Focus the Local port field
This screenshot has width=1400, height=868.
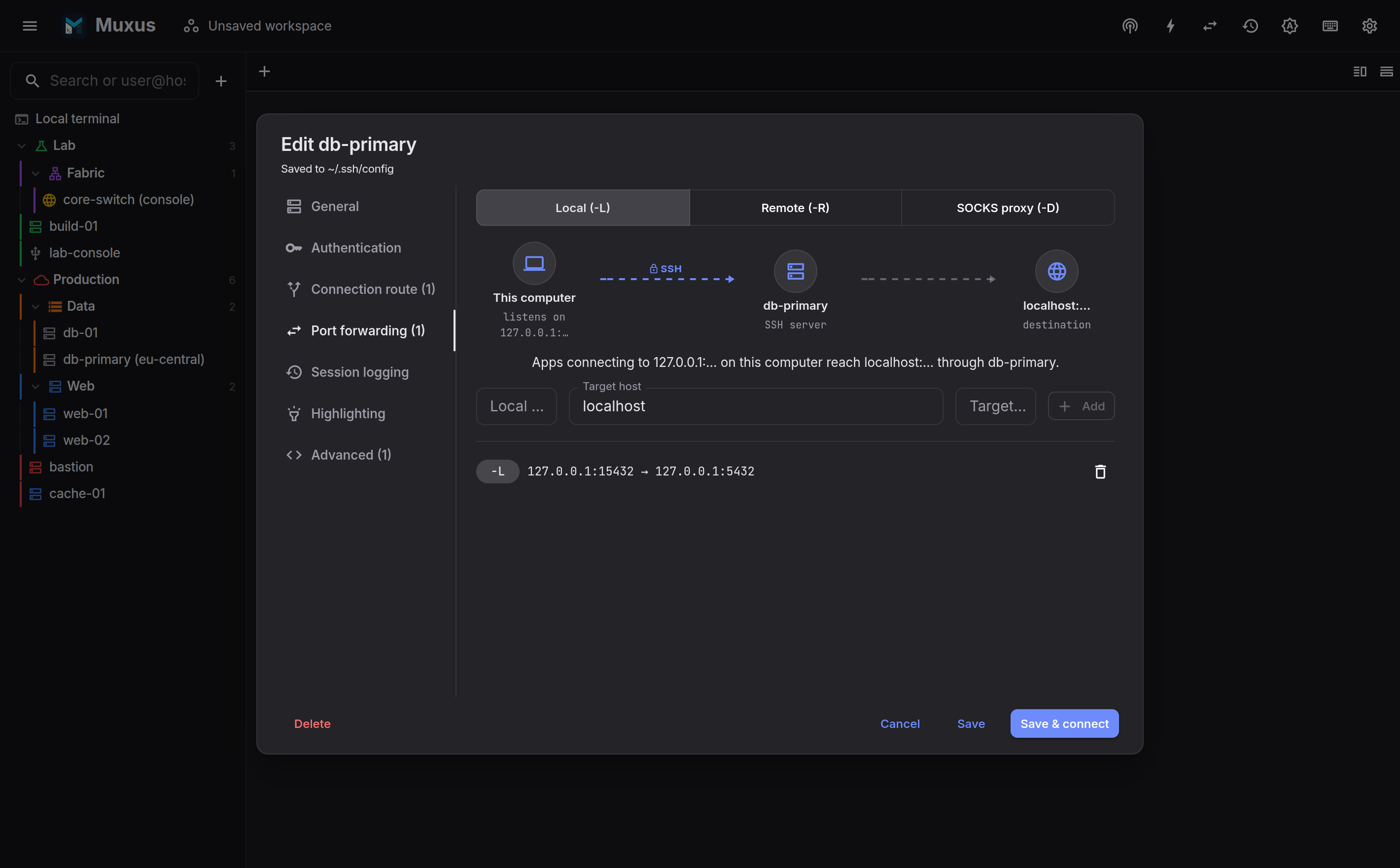(x=517, y=406)
